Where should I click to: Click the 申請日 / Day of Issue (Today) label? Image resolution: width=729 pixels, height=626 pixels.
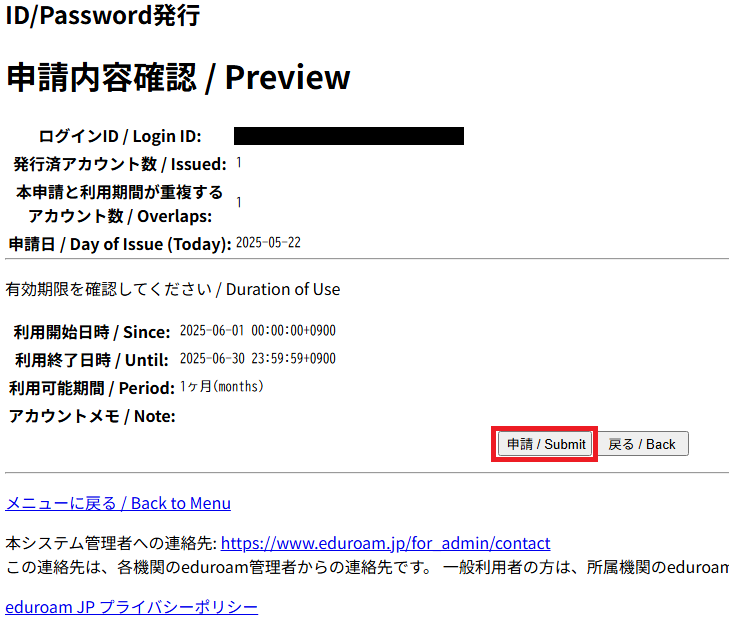pyautogui.click(x=120, y=244)
